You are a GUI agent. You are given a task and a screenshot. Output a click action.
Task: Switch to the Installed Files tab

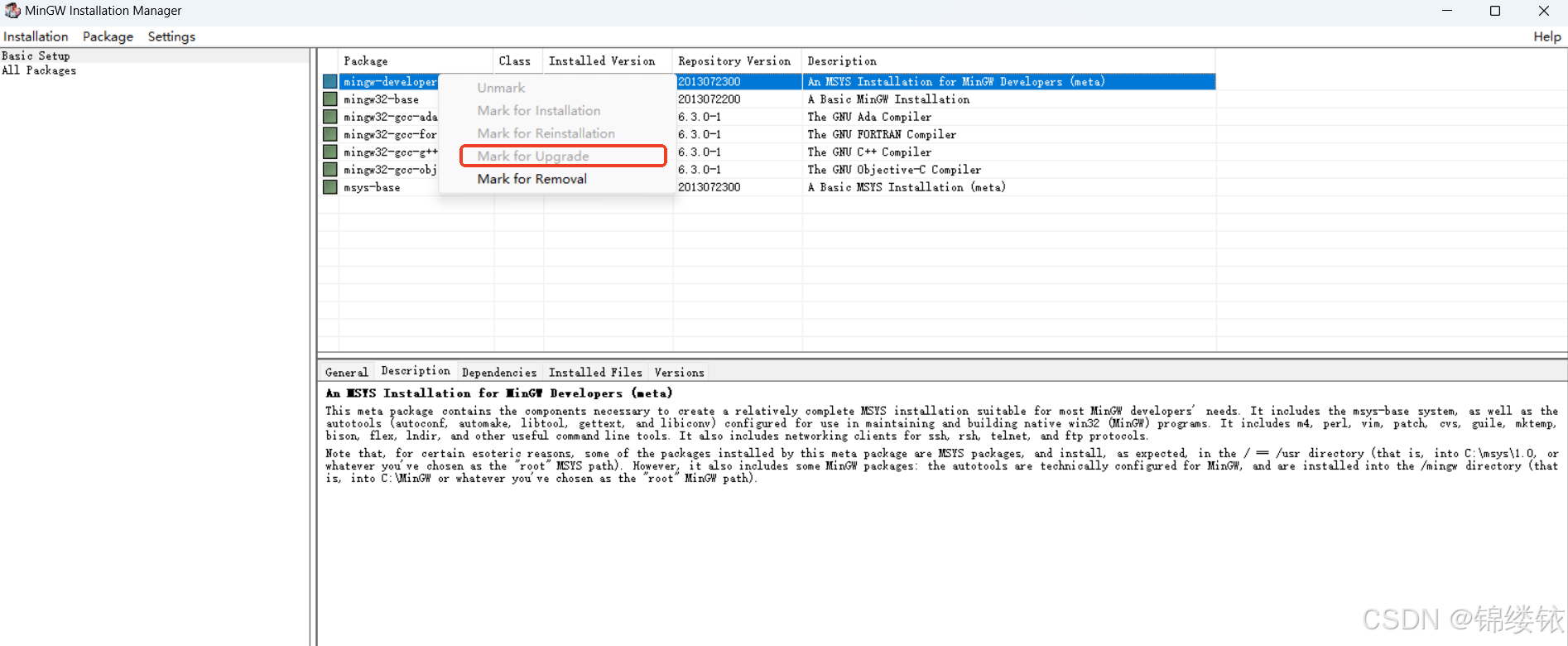595,372
